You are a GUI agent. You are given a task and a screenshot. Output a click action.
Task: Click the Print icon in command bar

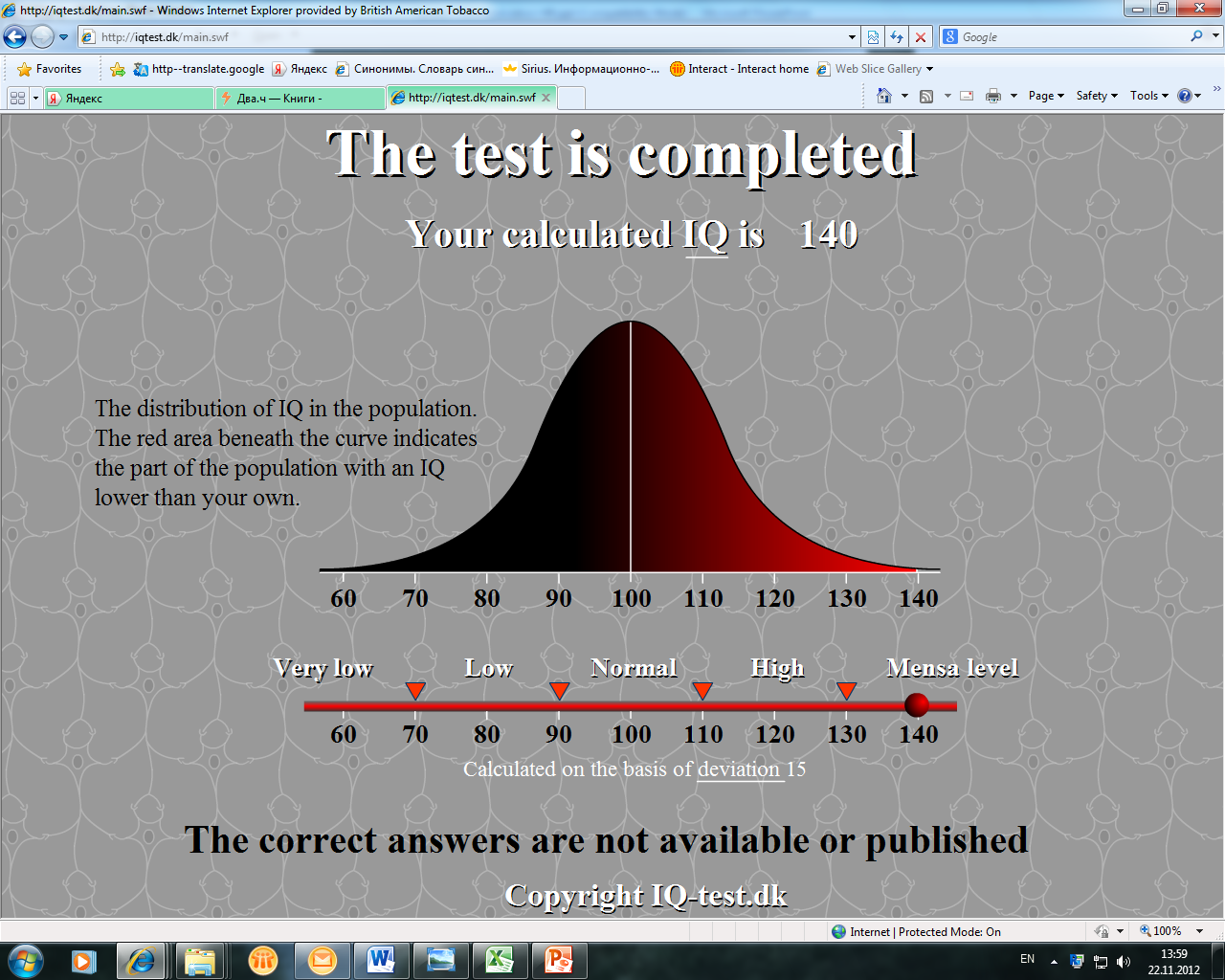[993, 96]
